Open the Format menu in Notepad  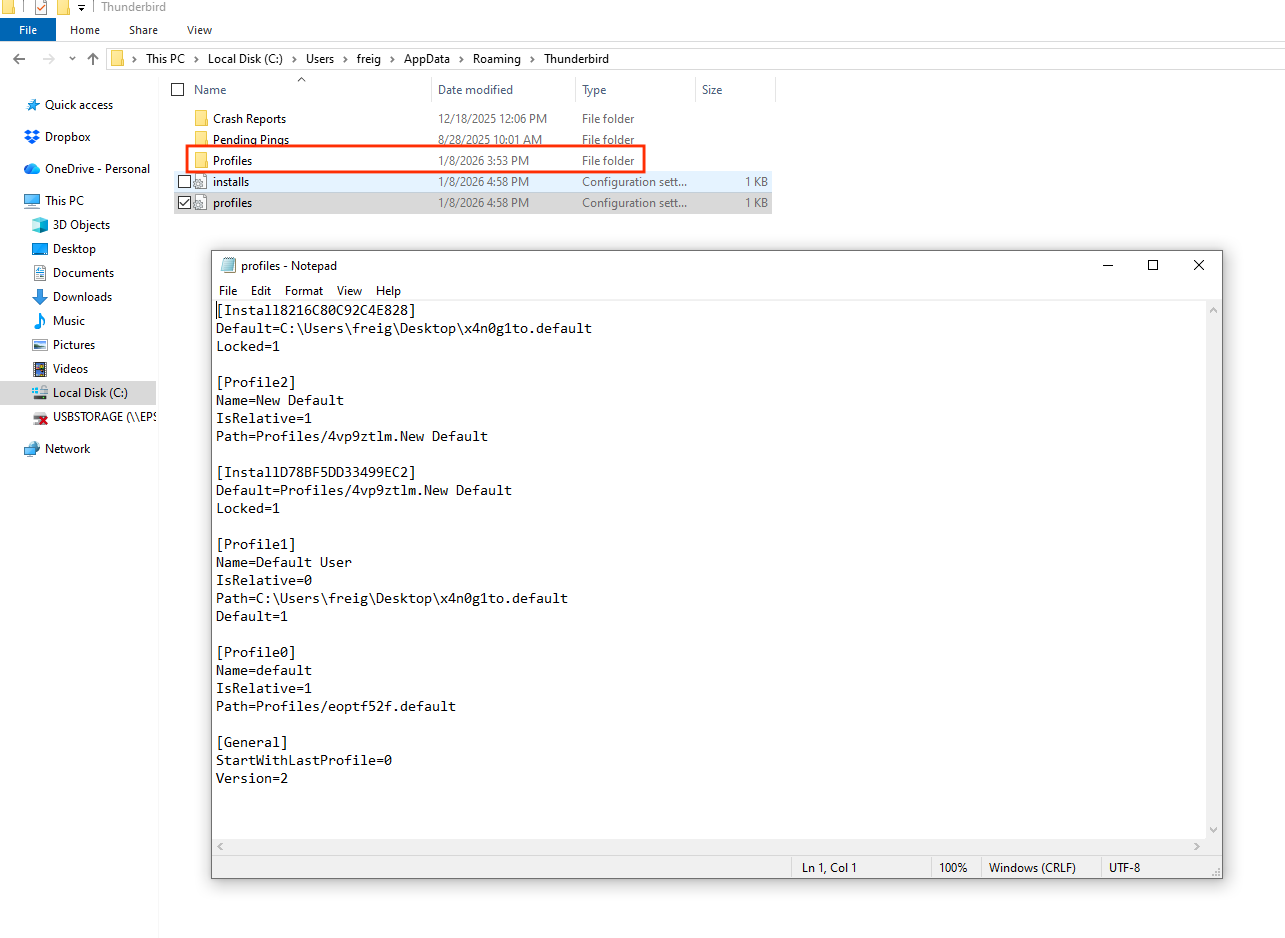pyautogui.click(x=304, y=291)
